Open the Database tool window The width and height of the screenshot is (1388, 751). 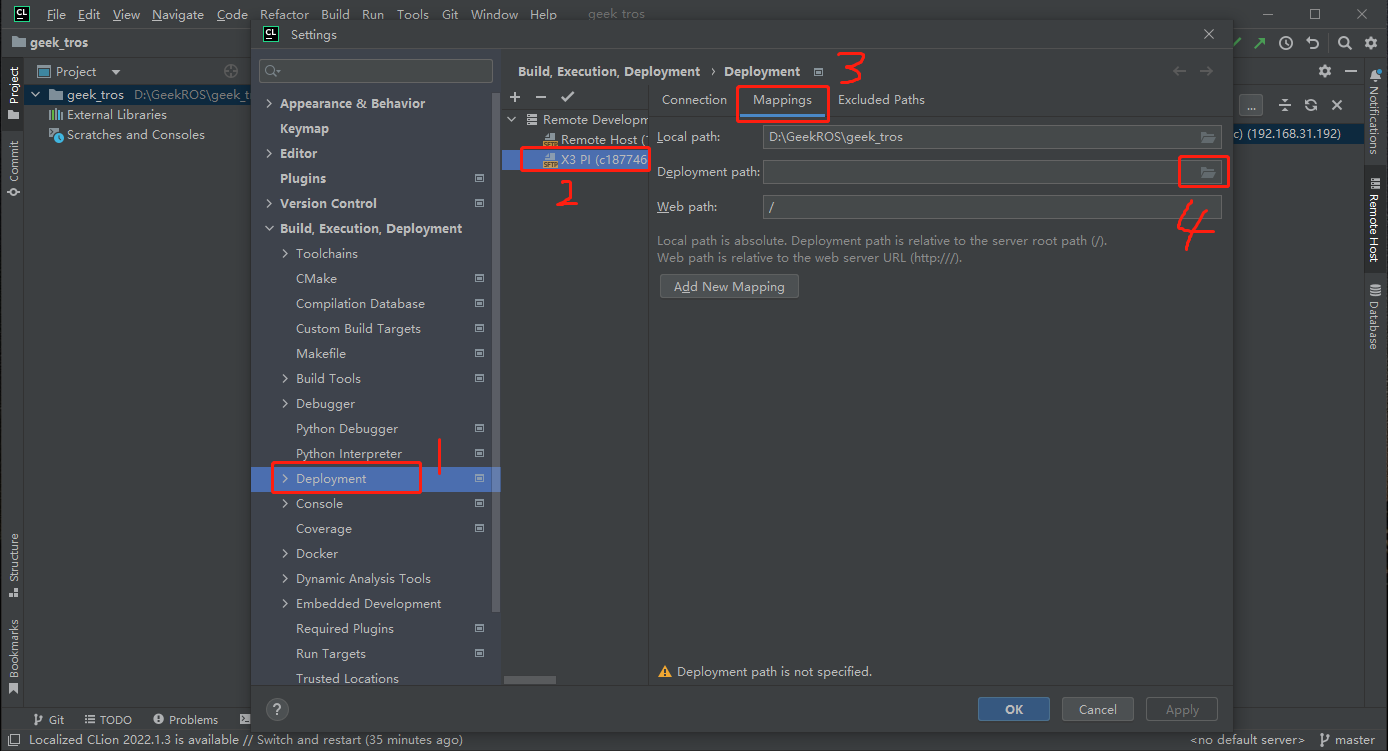(x=1374, y=317)
